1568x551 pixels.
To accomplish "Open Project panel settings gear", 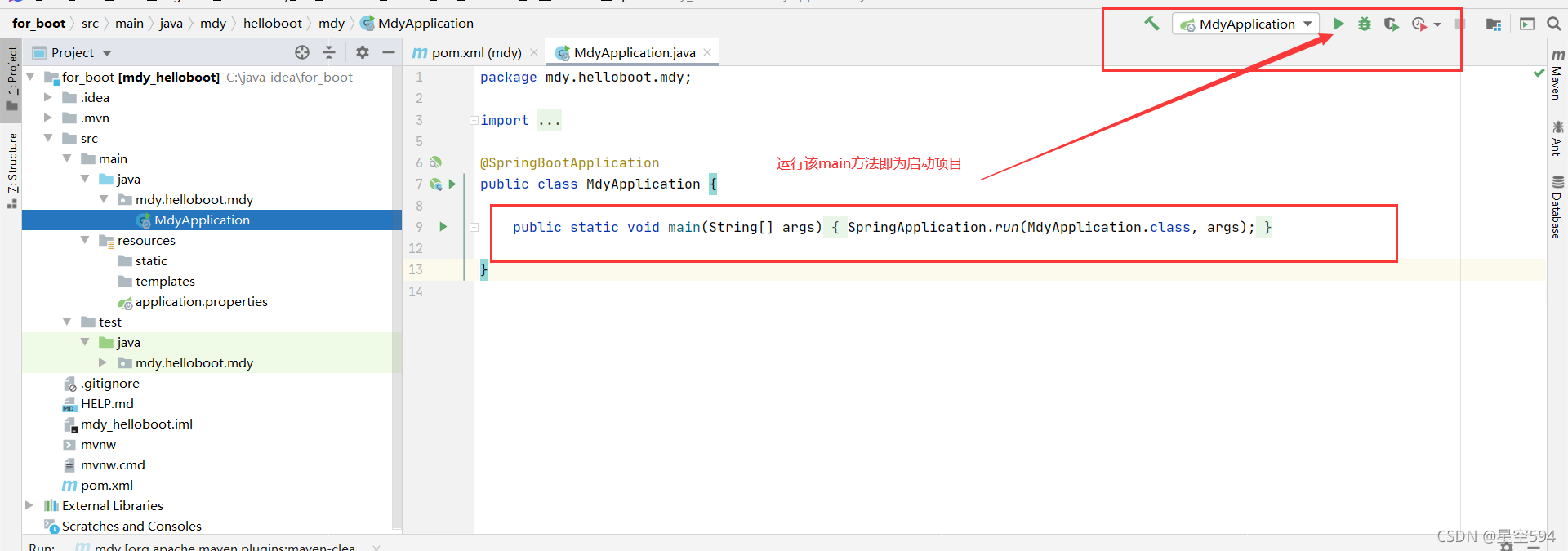I will click(363, 52).
